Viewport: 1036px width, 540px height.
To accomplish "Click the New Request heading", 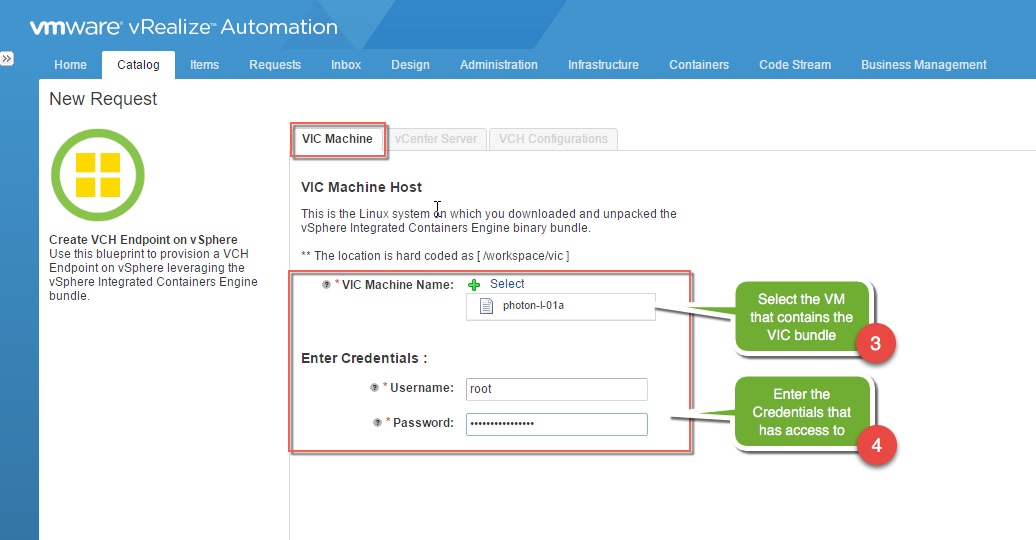I will click(x=103, y=99).
